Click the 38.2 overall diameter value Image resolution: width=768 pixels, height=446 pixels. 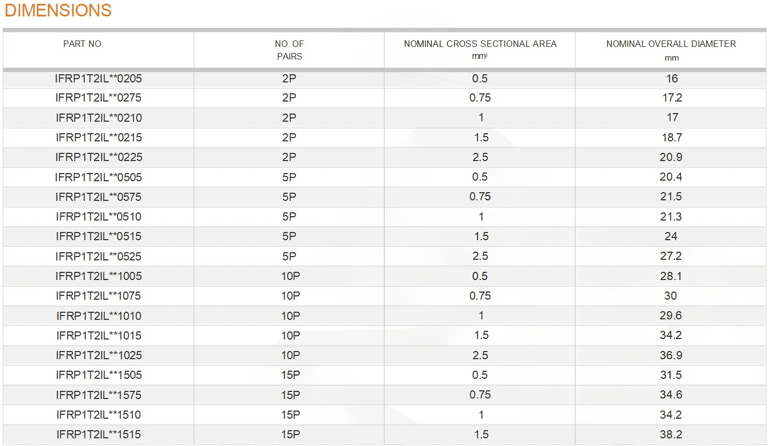pos(671,434)
